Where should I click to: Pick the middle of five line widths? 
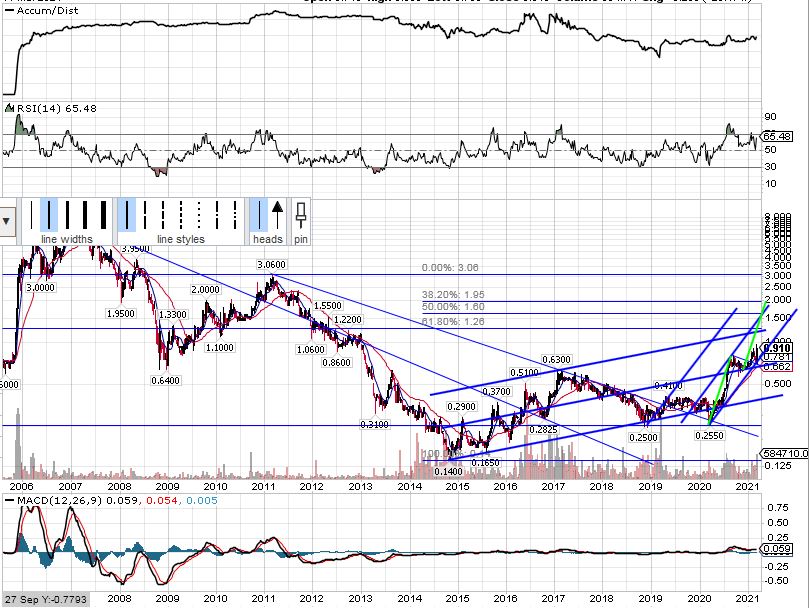[x=66, y=215]
